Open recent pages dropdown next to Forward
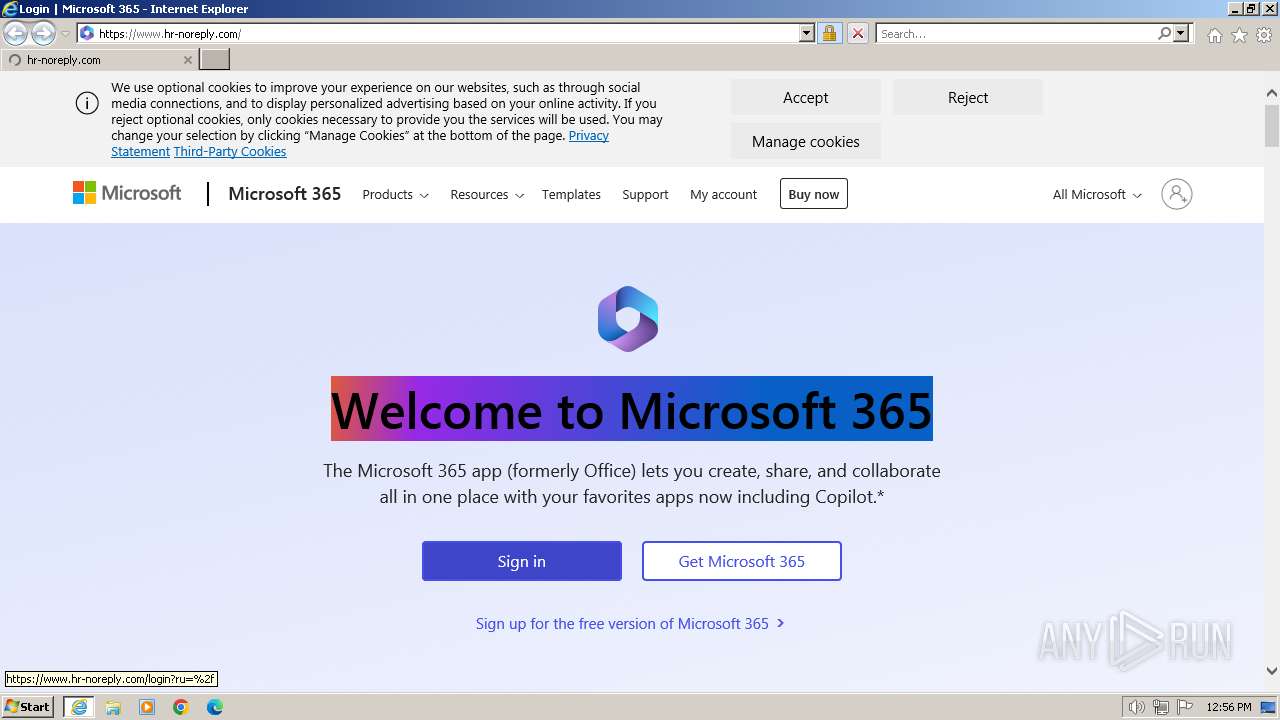Image resolution: width=1280 pixels, height=720 pixels. (66, 33)
